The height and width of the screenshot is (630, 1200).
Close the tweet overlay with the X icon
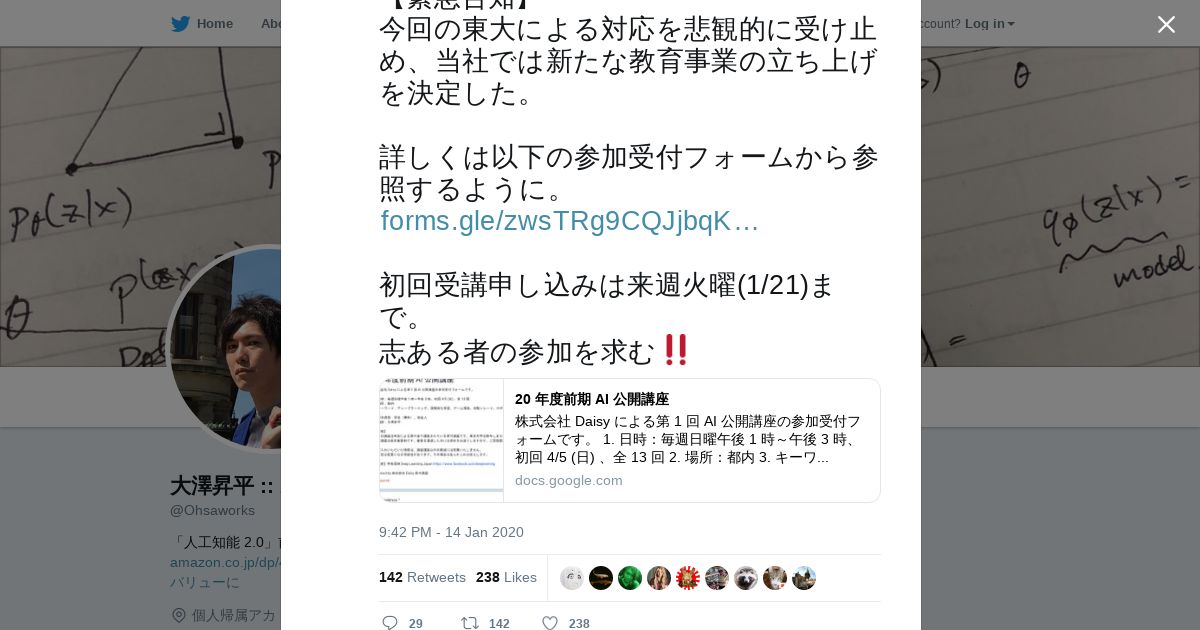point(1166,24)
